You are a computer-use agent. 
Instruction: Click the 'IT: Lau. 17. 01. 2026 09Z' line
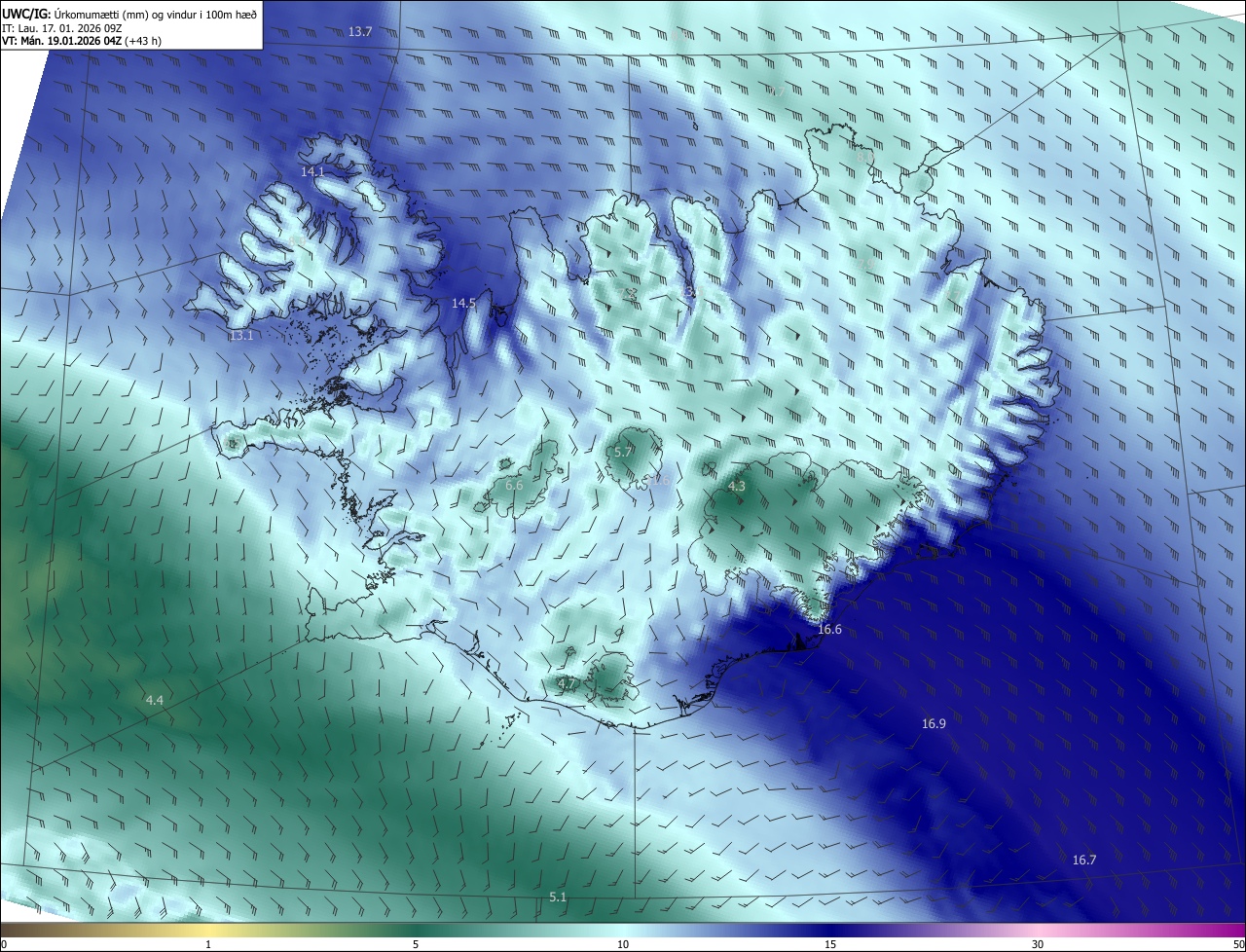(x=62, y=28)
